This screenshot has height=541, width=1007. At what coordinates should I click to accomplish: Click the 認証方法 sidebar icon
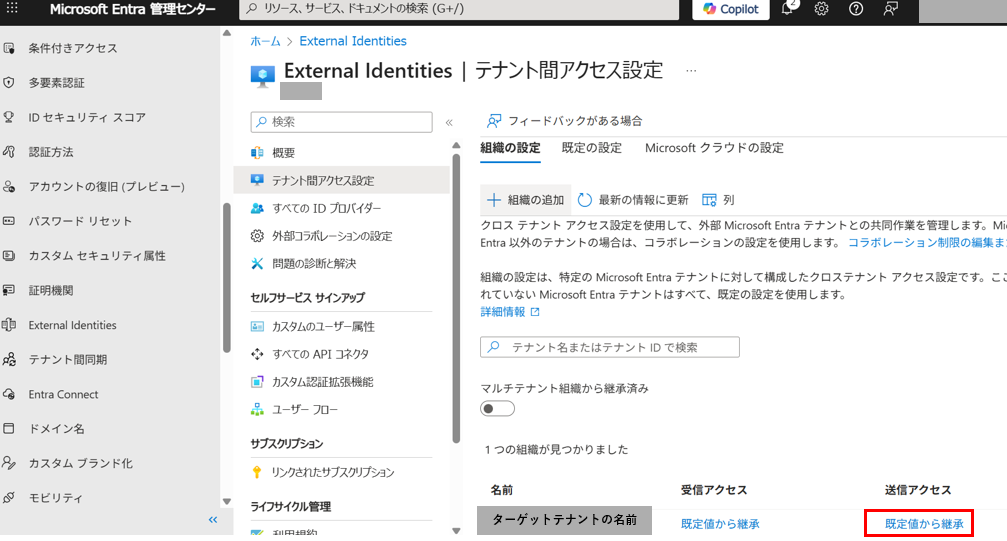(x=9, y=152)
